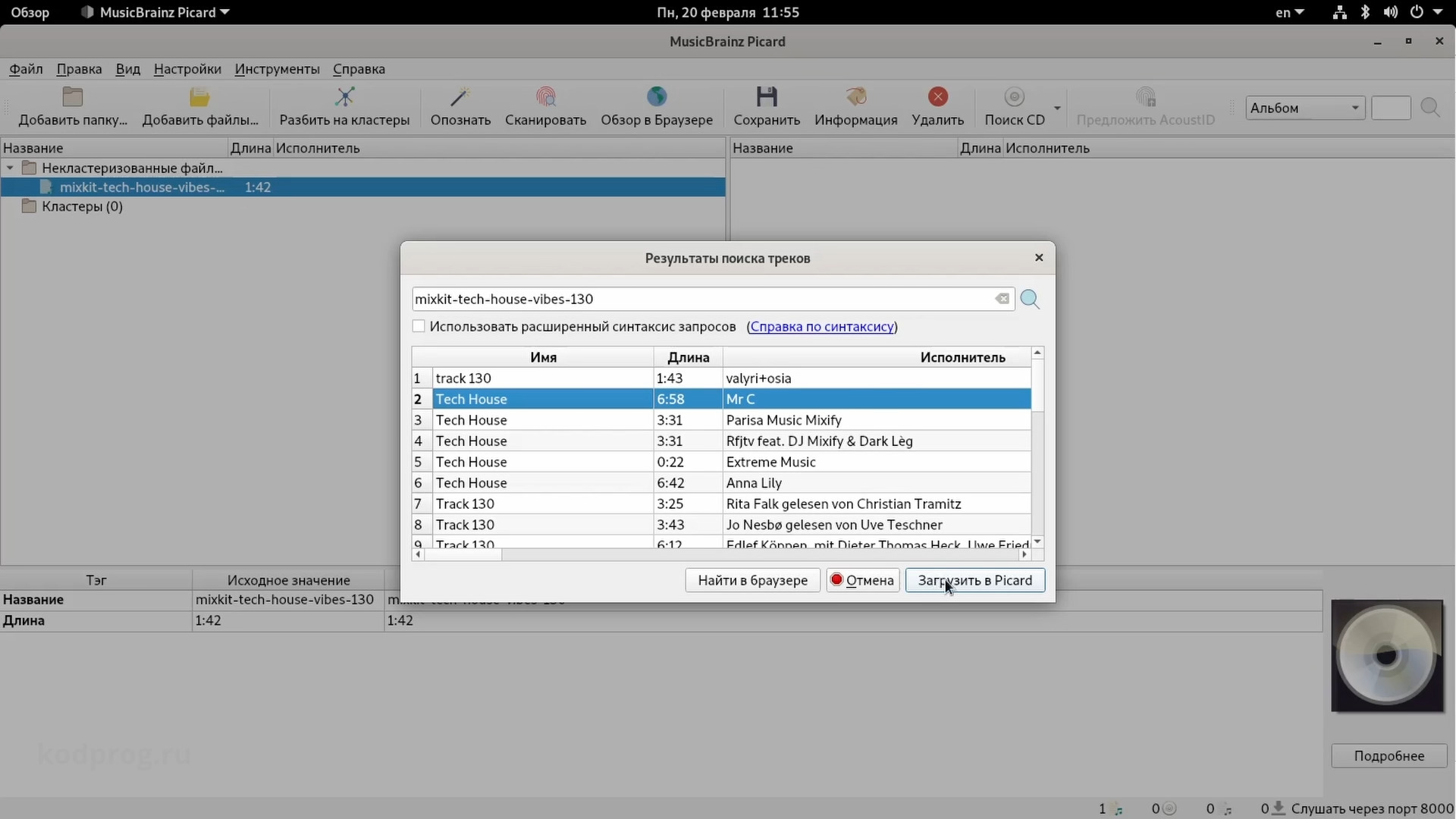Open the Инструменты menu
Viewport: 1456px width, 819px height.
(x=277, y=69)
